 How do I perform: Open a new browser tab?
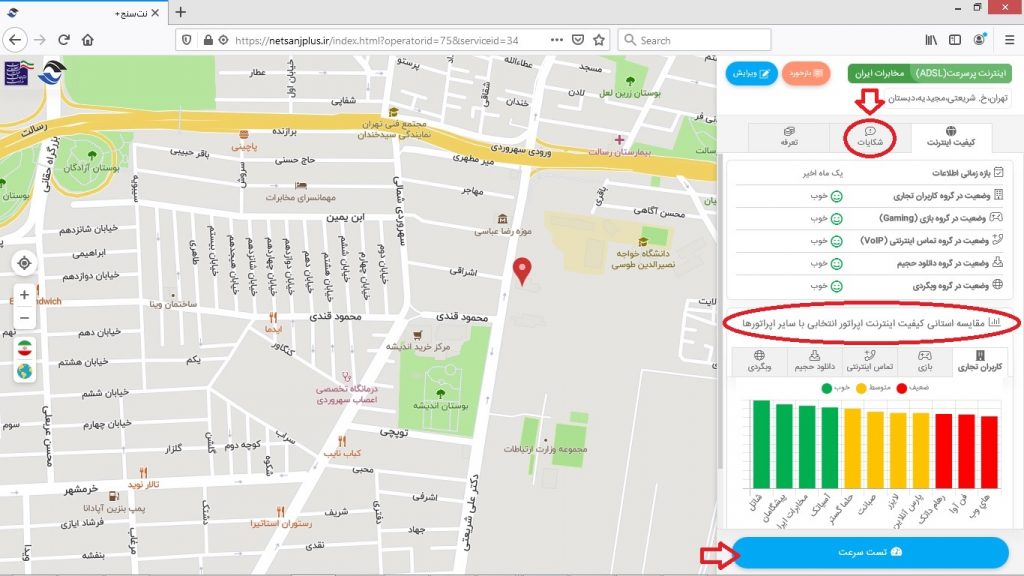[x=181, y=12]
